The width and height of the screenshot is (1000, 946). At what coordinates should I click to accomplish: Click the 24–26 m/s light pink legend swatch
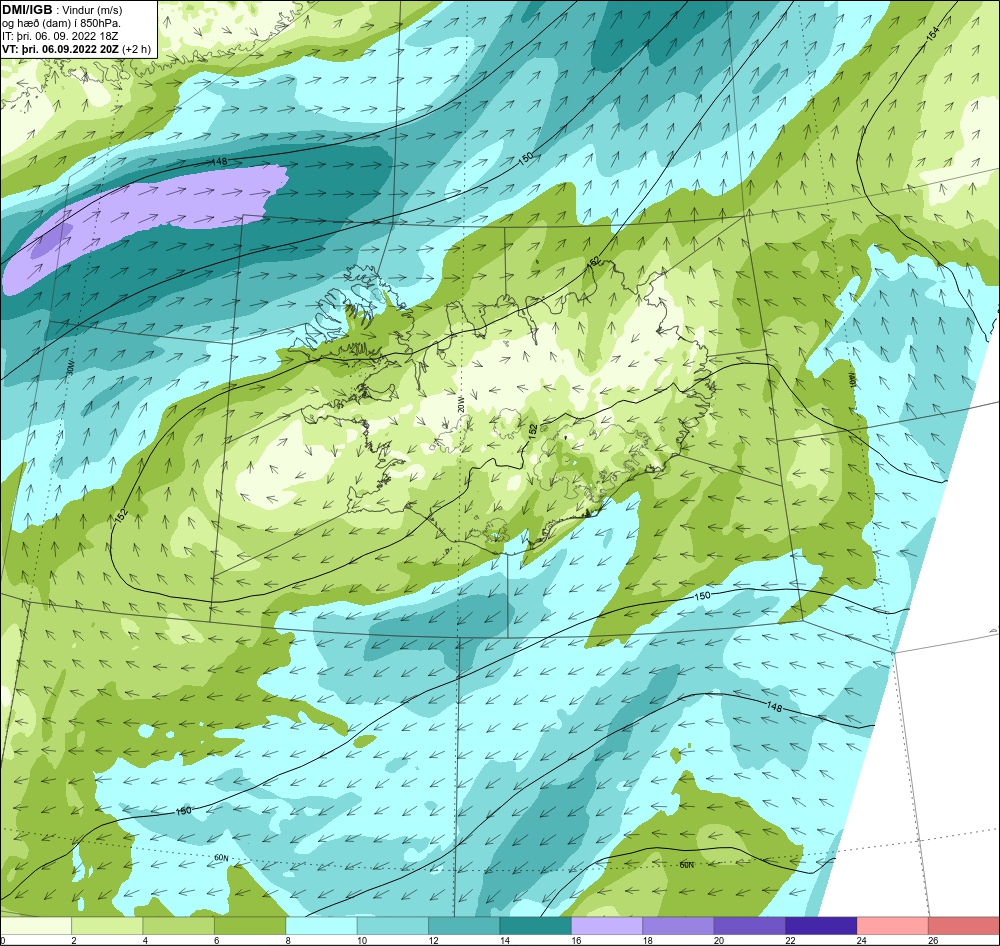coord(893,926)
